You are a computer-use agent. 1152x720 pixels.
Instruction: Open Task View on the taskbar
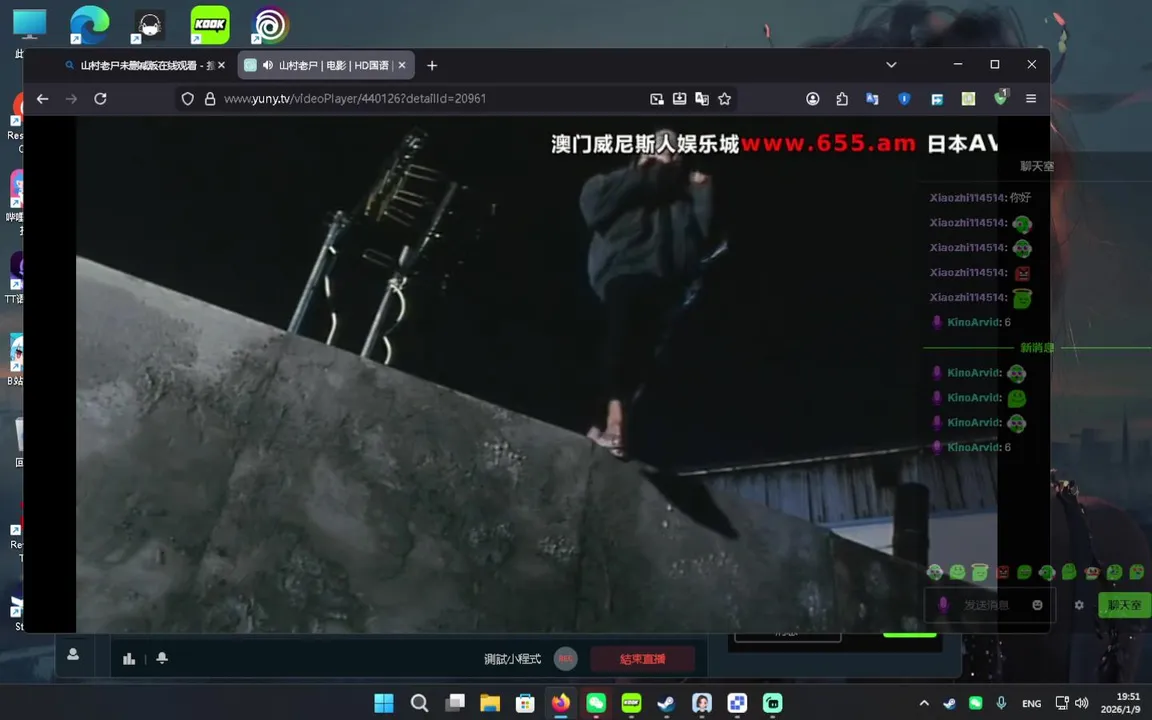tap(455, 703)
